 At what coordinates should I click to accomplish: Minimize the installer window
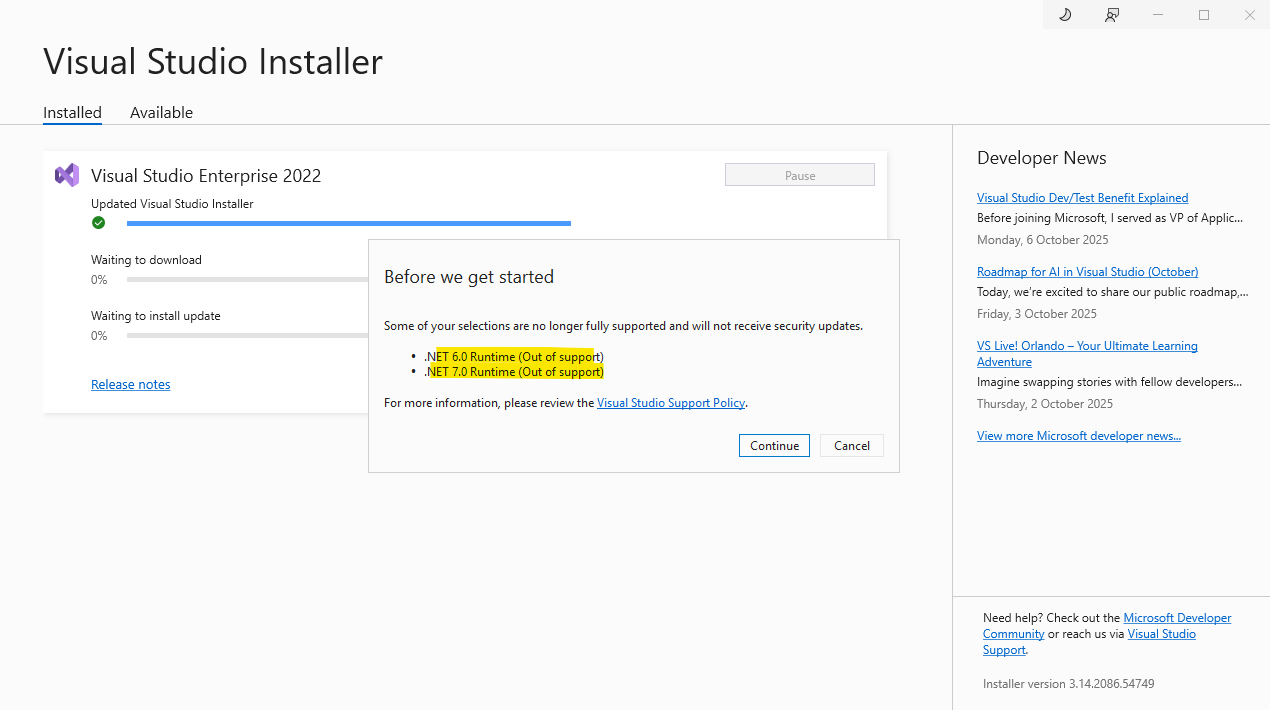point(1158,15)
